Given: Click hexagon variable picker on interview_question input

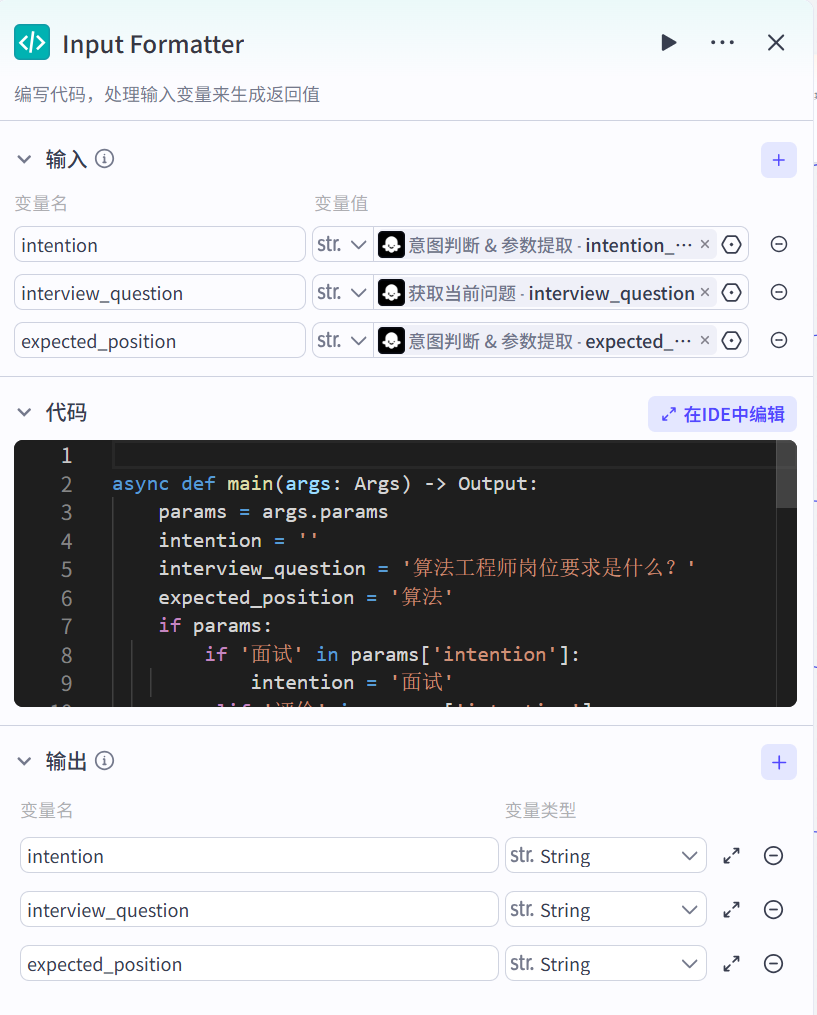Looking at the screenshot, I should pyautogui.click(x=732, y=293).
